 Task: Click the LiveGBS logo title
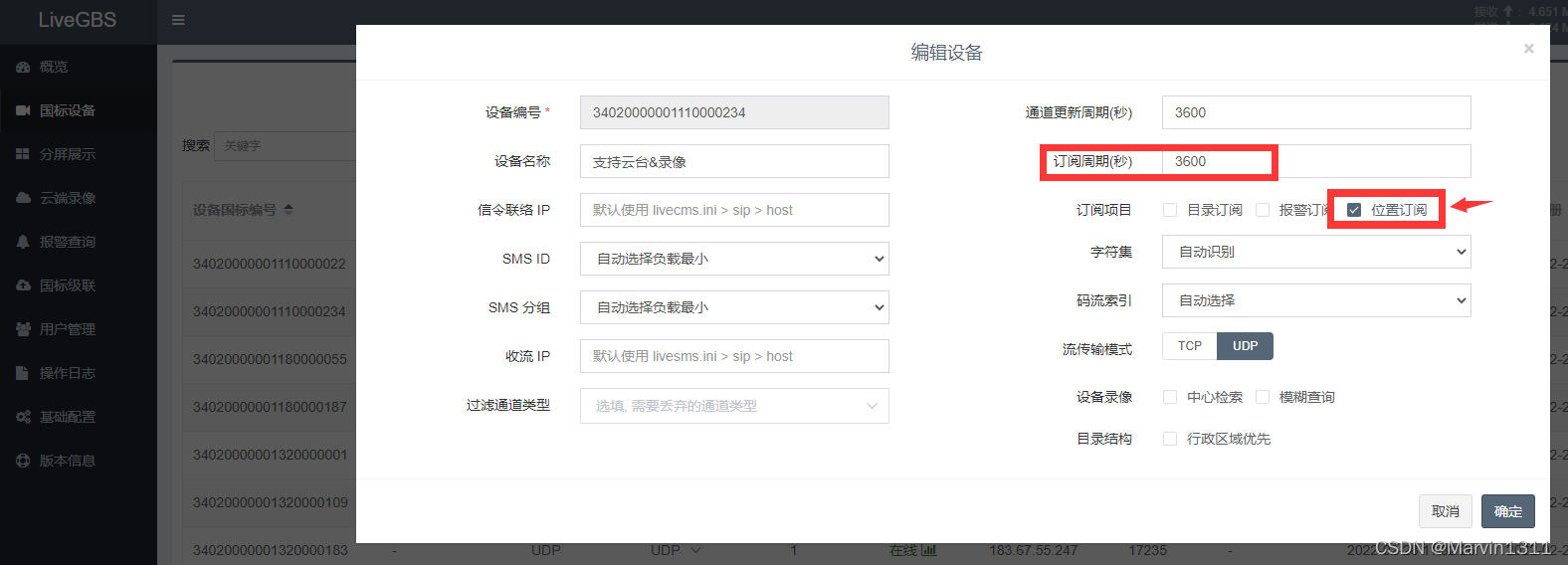pos(78,20)
